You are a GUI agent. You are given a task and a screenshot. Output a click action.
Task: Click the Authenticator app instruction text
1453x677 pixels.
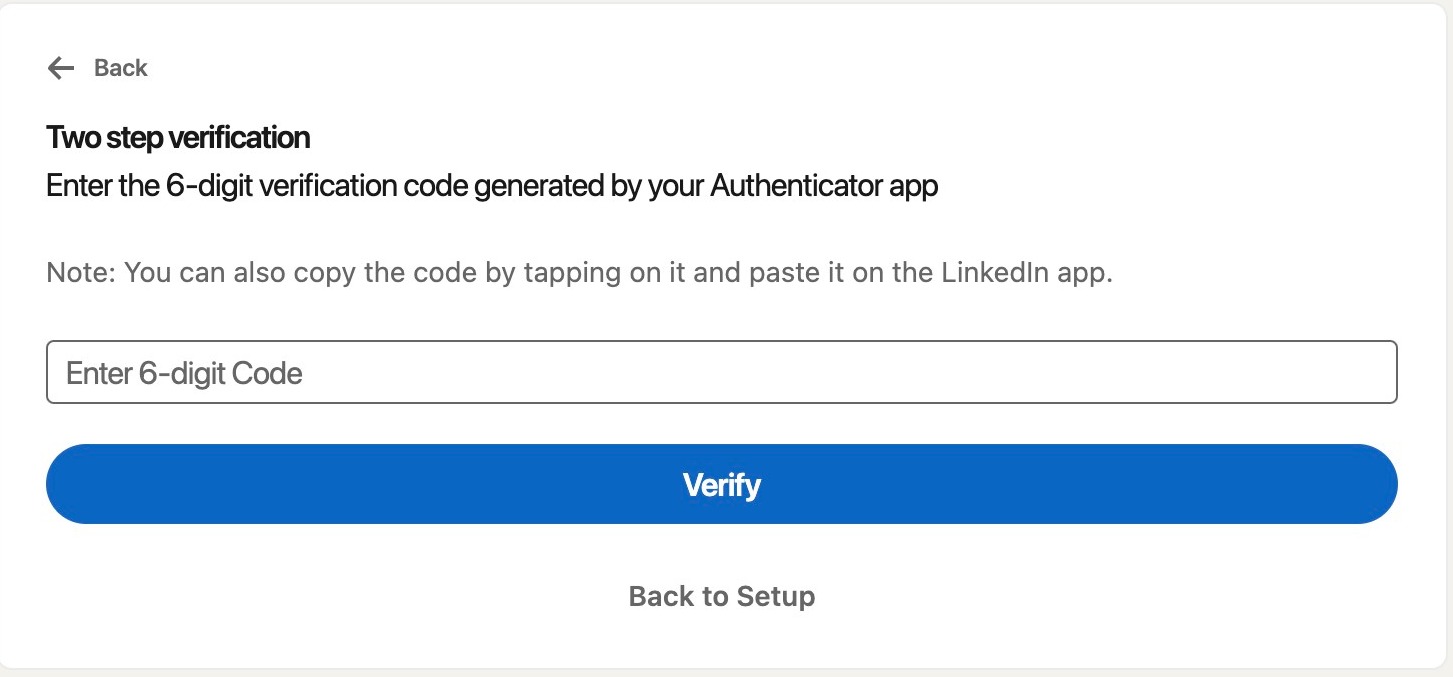[x=492, y=186]
